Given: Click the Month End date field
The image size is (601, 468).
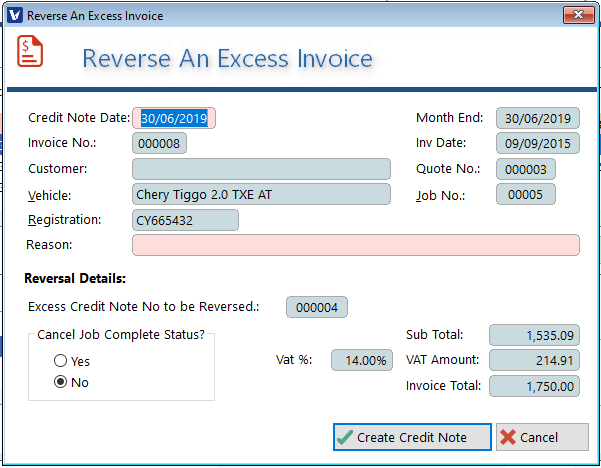Looking at the screenshot, I should point(537,118).
